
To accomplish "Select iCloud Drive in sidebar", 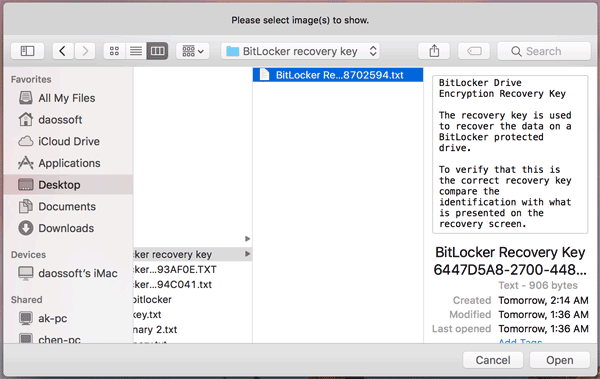I will pyautogui.click(x=69, y=141).
